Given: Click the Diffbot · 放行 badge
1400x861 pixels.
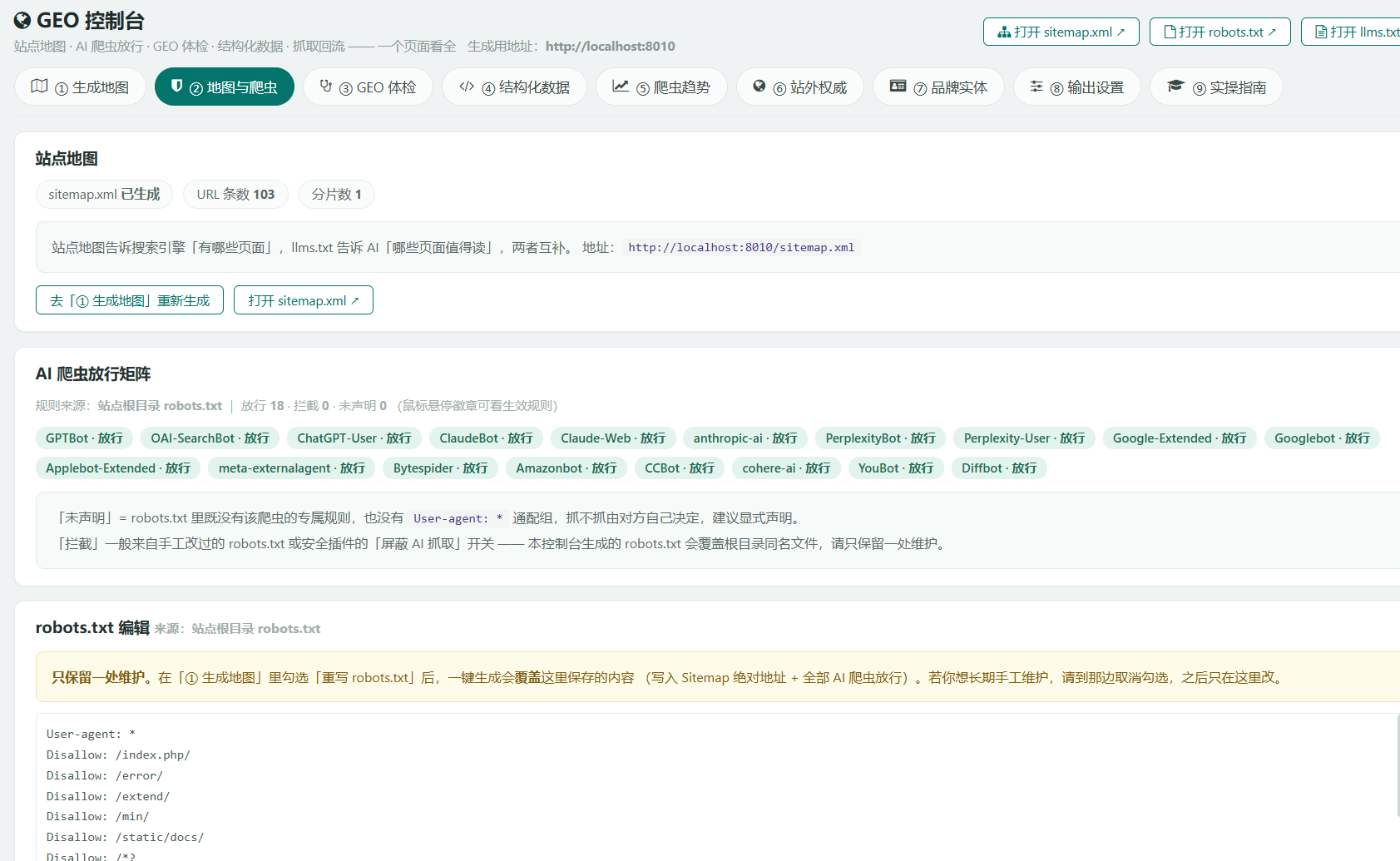Looking at the screenshot, I should [x=999, y=468].
